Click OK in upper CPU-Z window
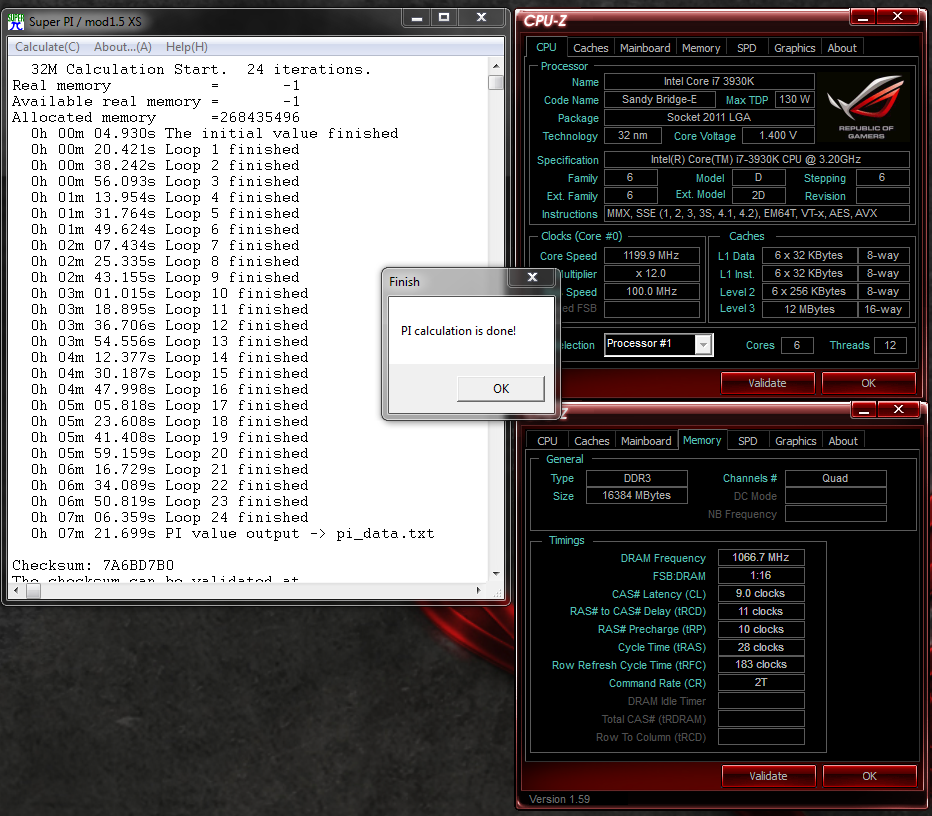Viewport: 932px width, 816px height. (x=868, y=383)
